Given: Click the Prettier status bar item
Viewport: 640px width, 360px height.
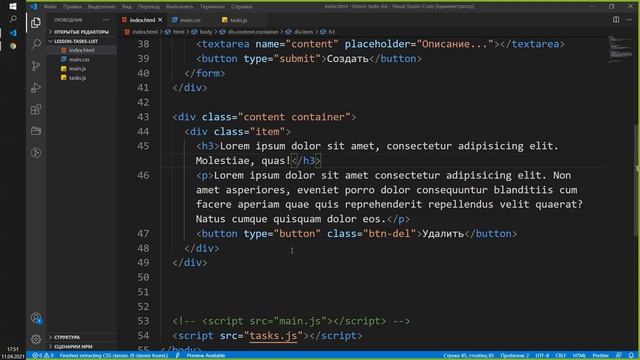Looking at the screenshot, I should (600, 356).
